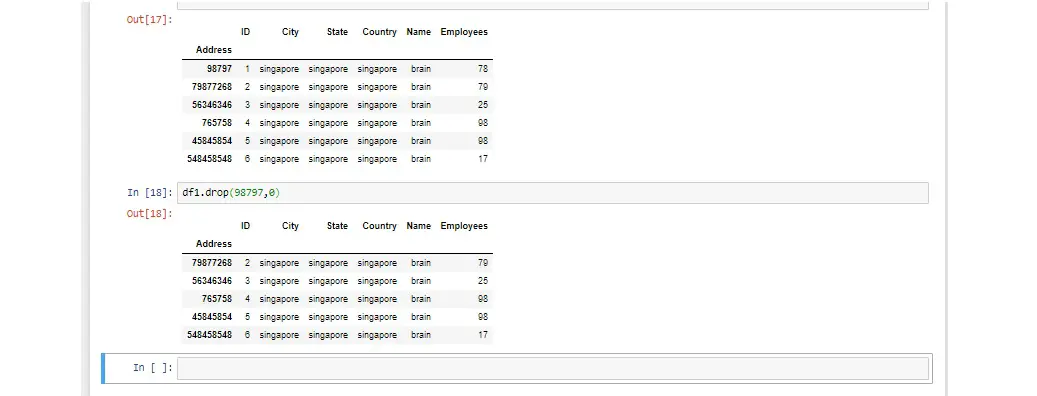This screenshot has height=396, width=1037.
Task: Click Employees value 17 in second table
Action: 482,335
